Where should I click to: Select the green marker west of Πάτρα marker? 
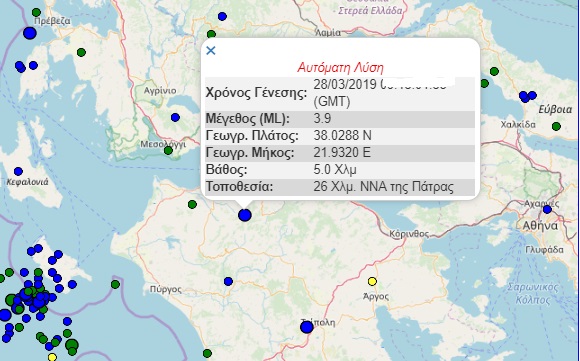click(x=192, y=204)
